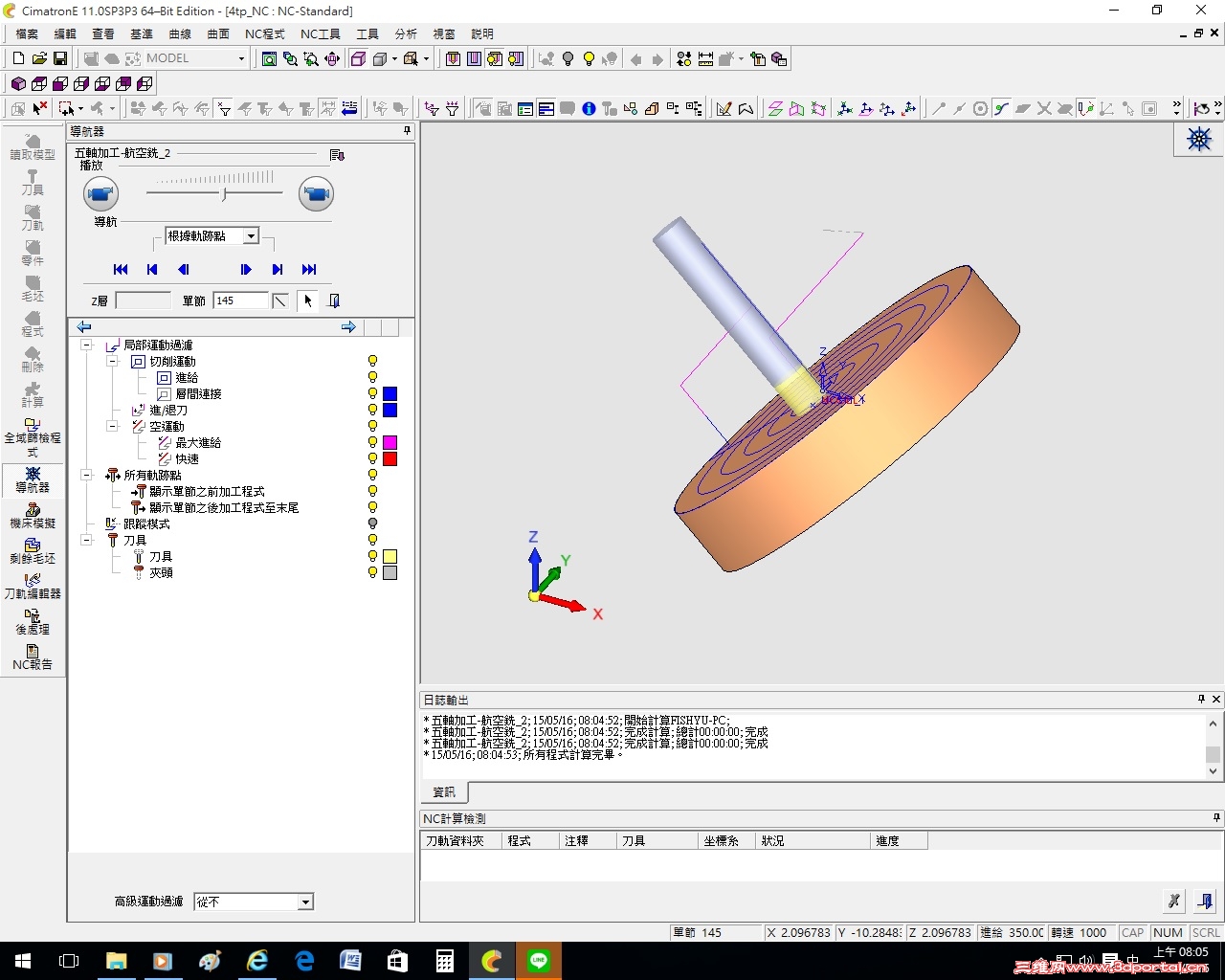
Task: Click the backward play camera button
Action: click(100, 194)
